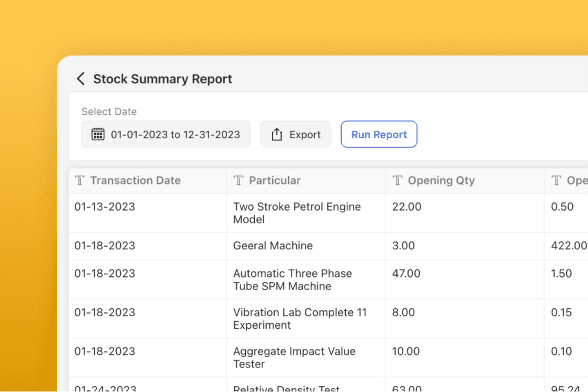
Task: Click the Geeral Machine cell
Action: pyautogui.click(x=306, y=246)
